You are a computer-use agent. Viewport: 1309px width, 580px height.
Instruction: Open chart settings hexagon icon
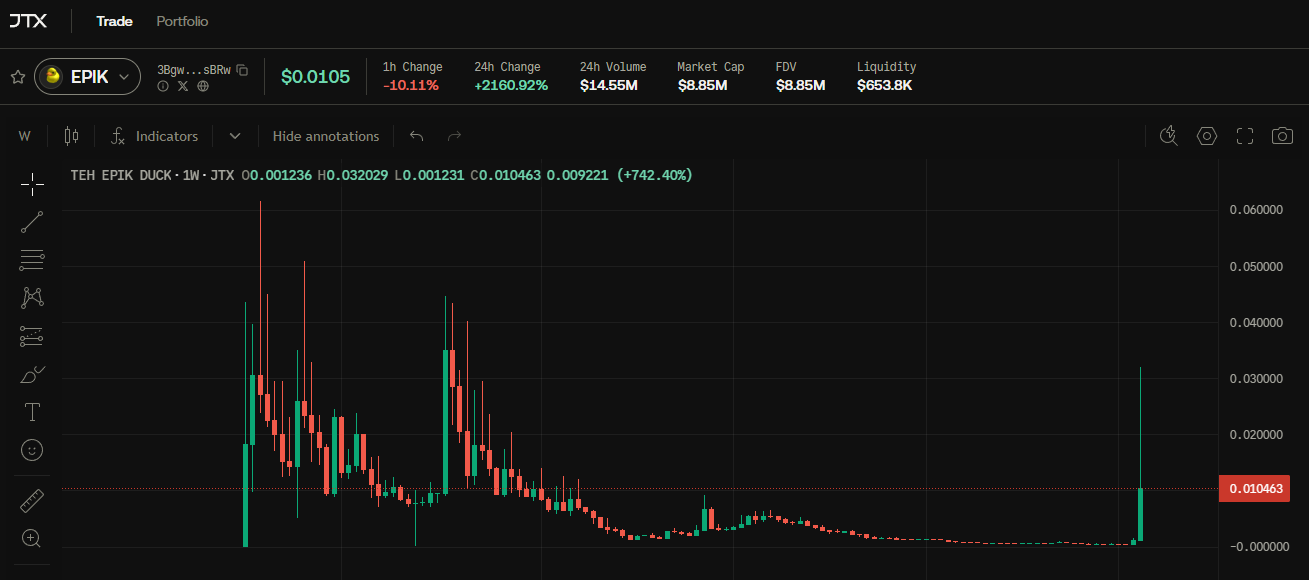(1207, 136)
